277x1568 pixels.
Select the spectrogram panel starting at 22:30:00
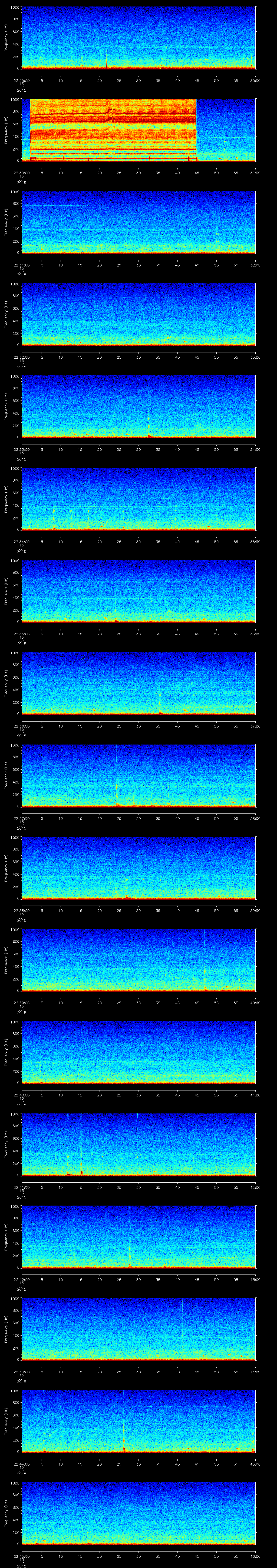[139, 130]
